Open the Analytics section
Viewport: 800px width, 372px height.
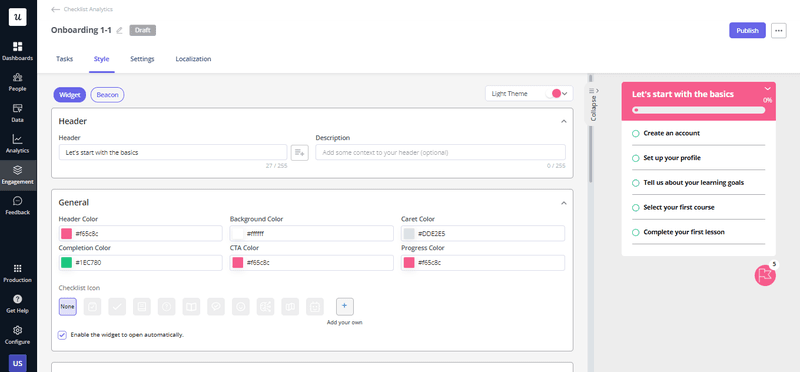pyautogui.click(x=18, y=144)
